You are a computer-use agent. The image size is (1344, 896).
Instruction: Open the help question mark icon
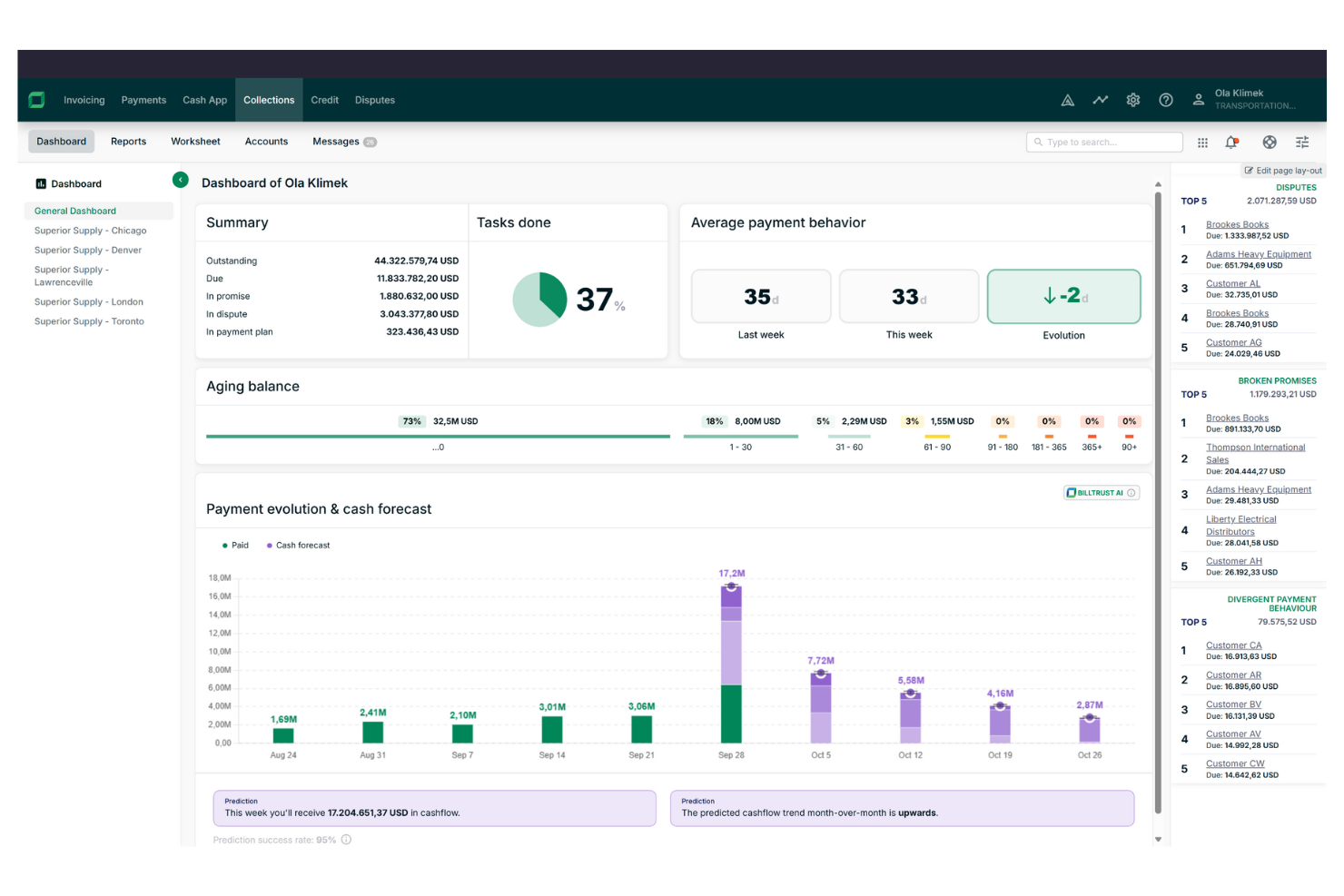(1165, 100)
